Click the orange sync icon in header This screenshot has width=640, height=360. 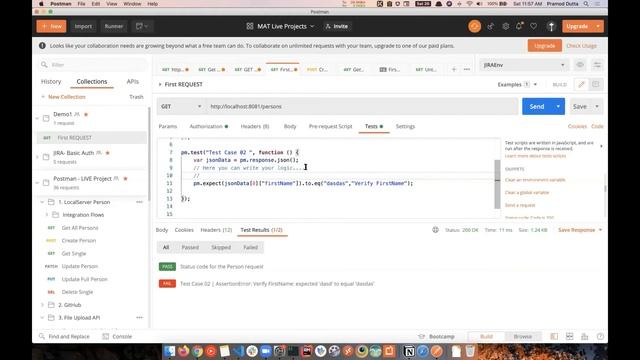pos(474,27)
